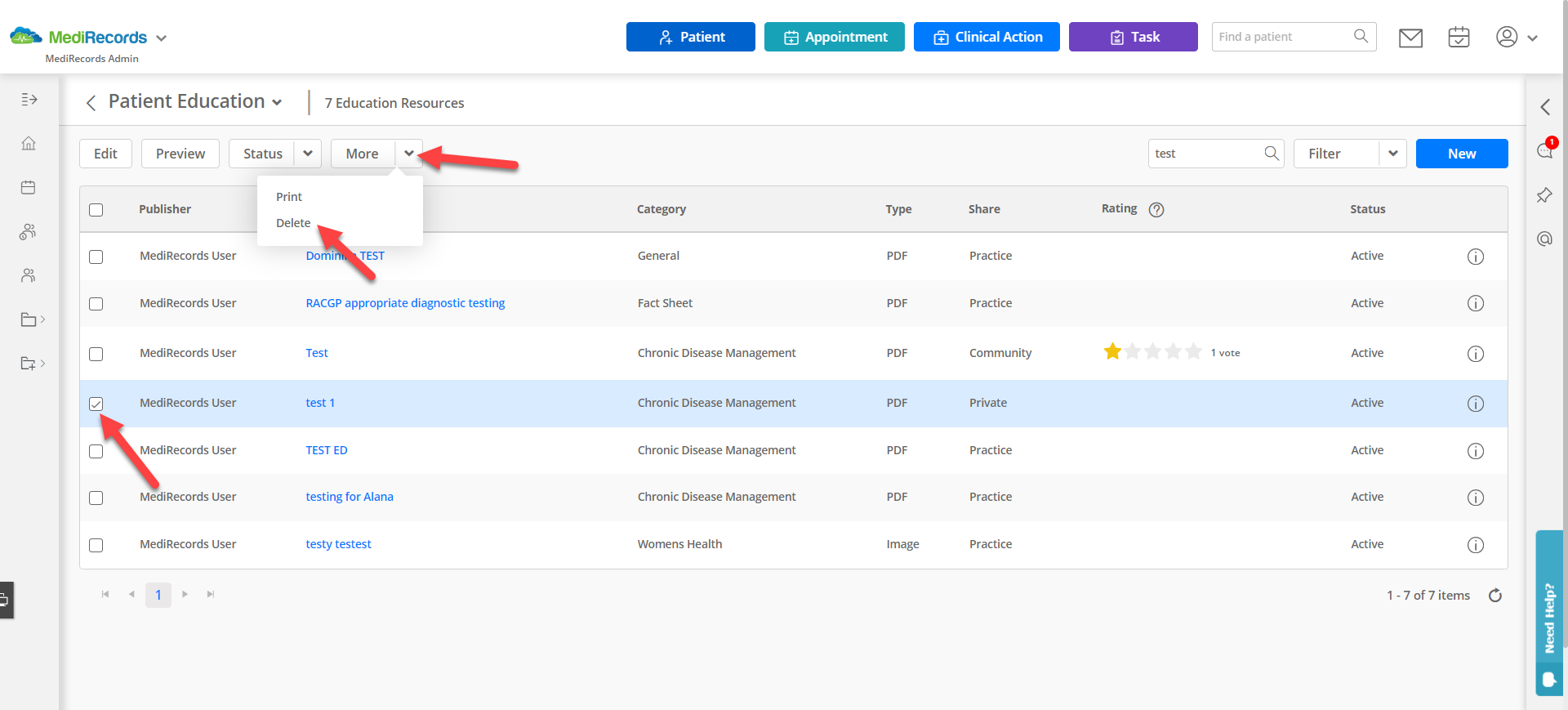Click the search icon in the test field
This screenshot has height=710, width=1568.
tap(1272, 154)
